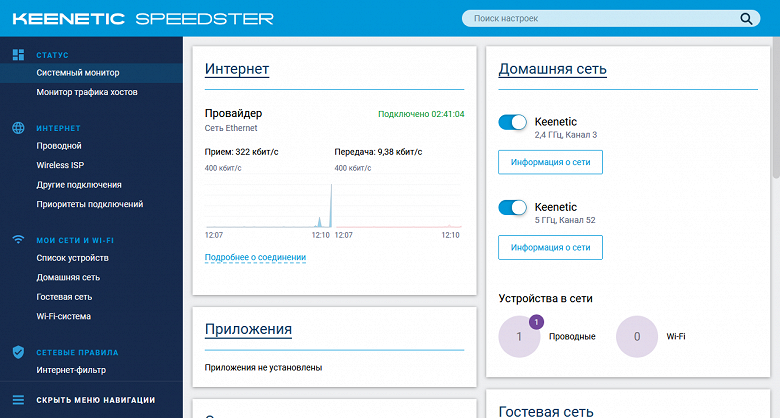780x418 pixels.
Task: Open Подробнее о соединении link
Action: pyautogui.click(x=255, y=257)
